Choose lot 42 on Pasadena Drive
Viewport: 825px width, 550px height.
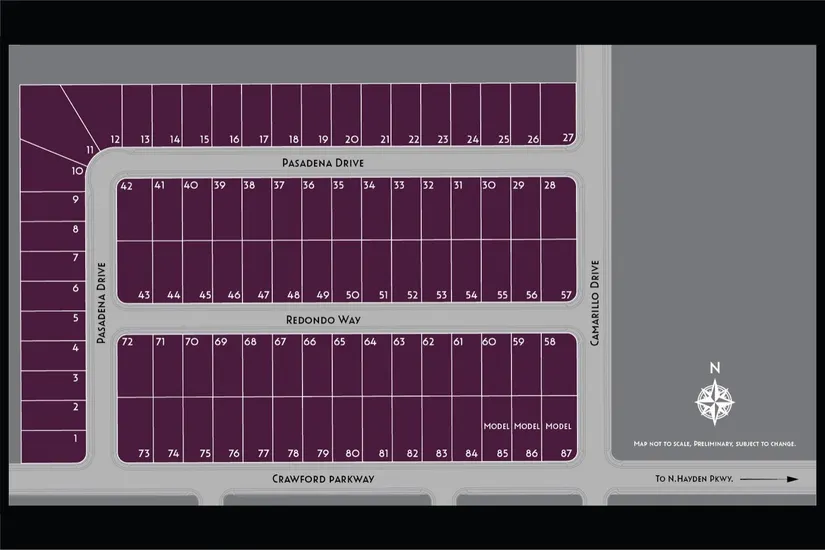click(x=134, y=210)
